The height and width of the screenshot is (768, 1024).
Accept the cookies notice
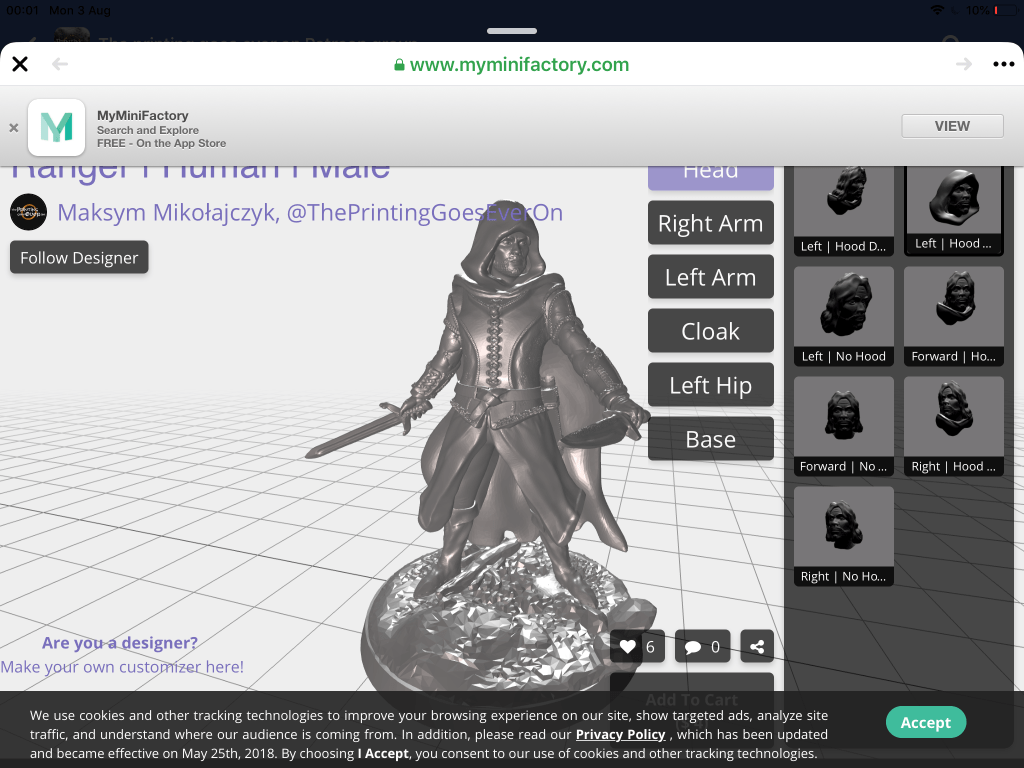[925, 722]
